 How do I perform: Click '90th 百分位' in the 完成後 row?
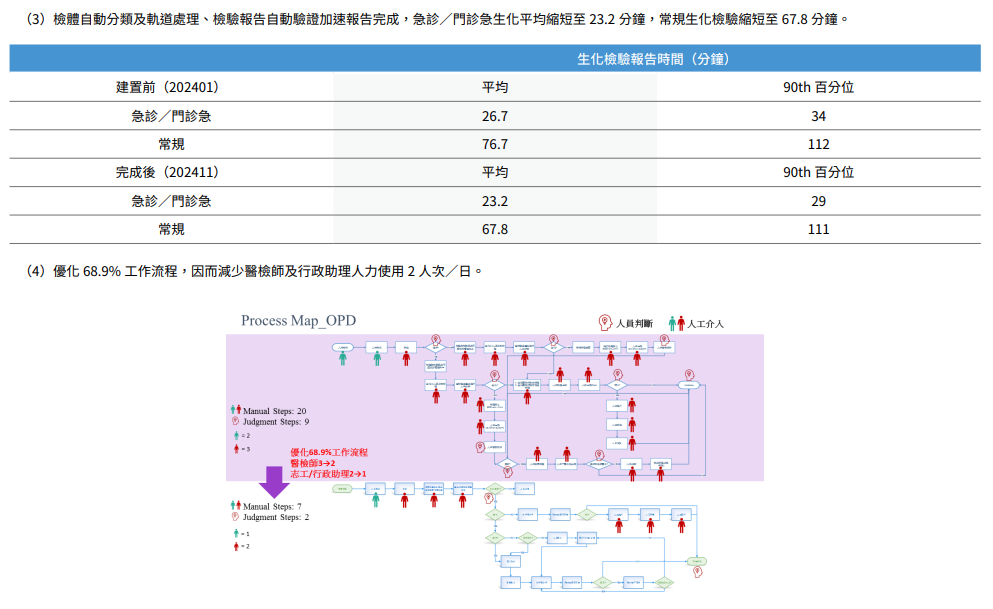pos(818,172)
